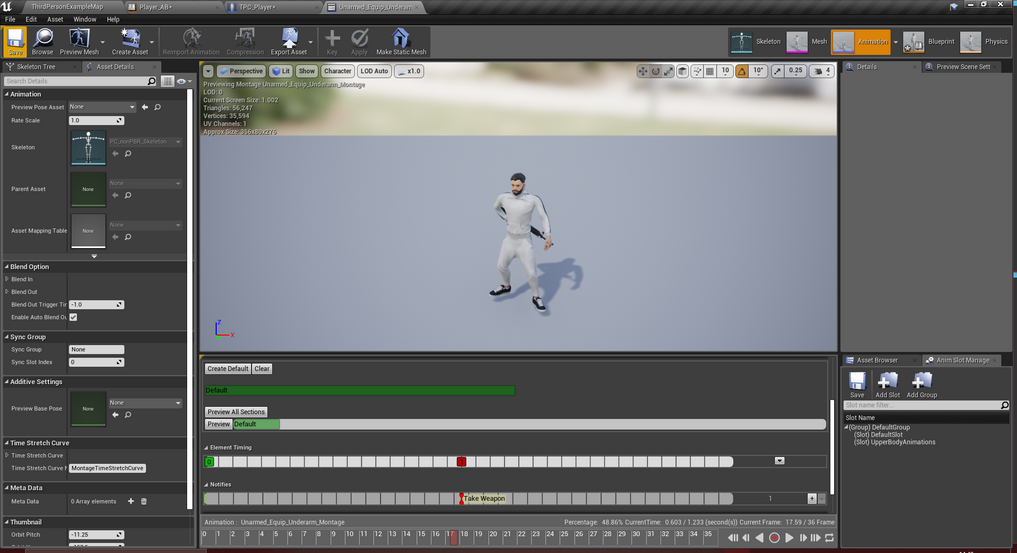Click the play reverse button

[760, 537]
